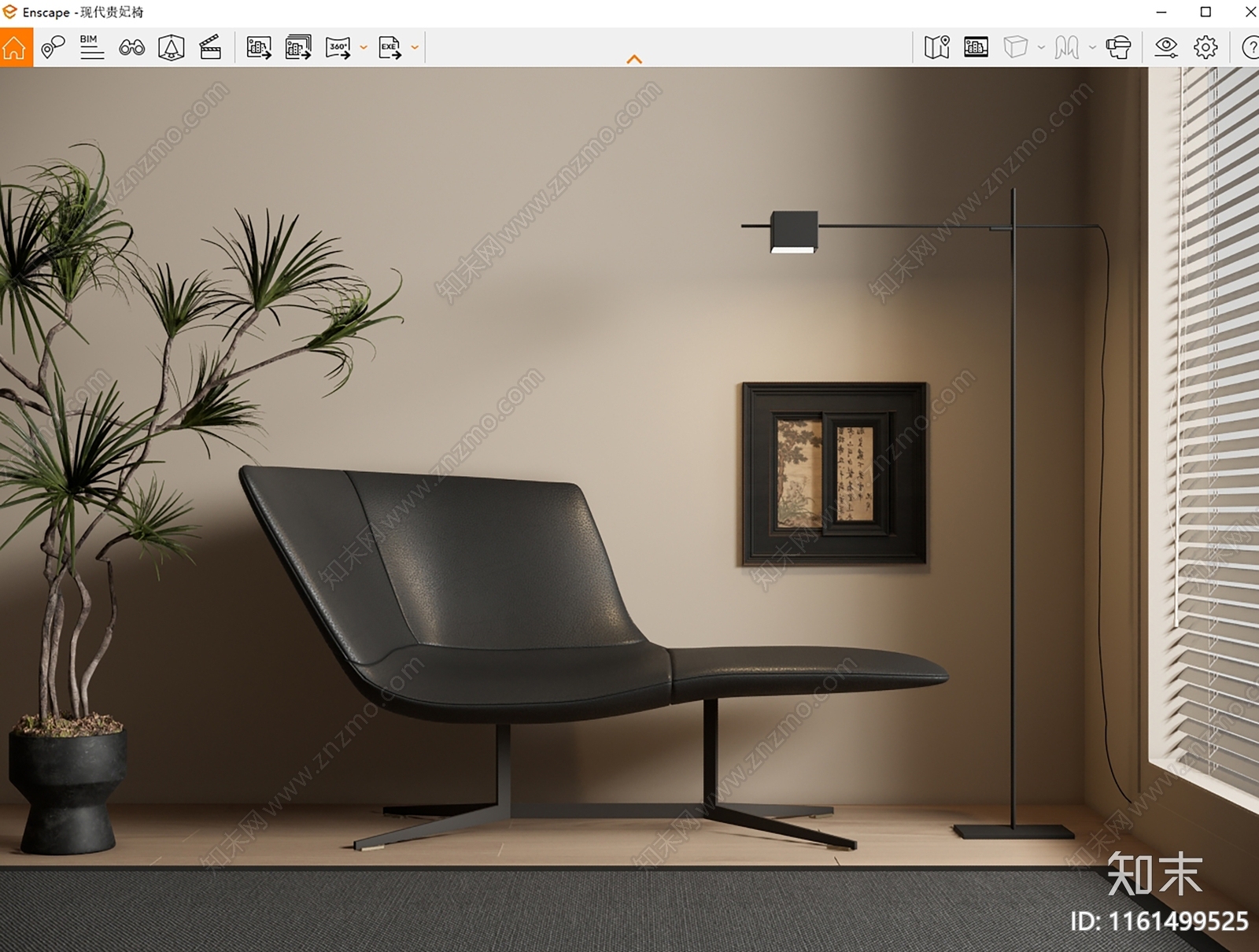Image resolution: width=1259 pixels, height=952 pixels.
Task: Maximize the Enscape window
Action: coord(1205,12)
